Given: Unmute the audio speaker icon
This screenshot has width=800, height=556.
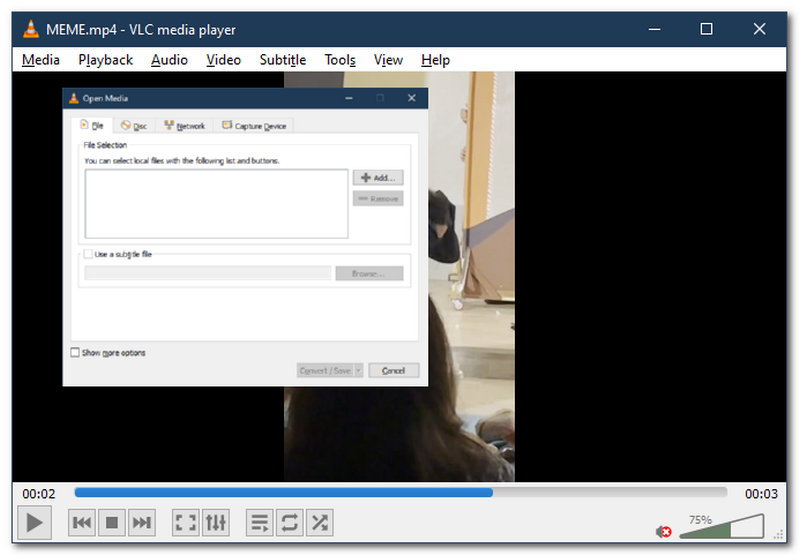Looking at the screenshot, I should tap(663, 531).
